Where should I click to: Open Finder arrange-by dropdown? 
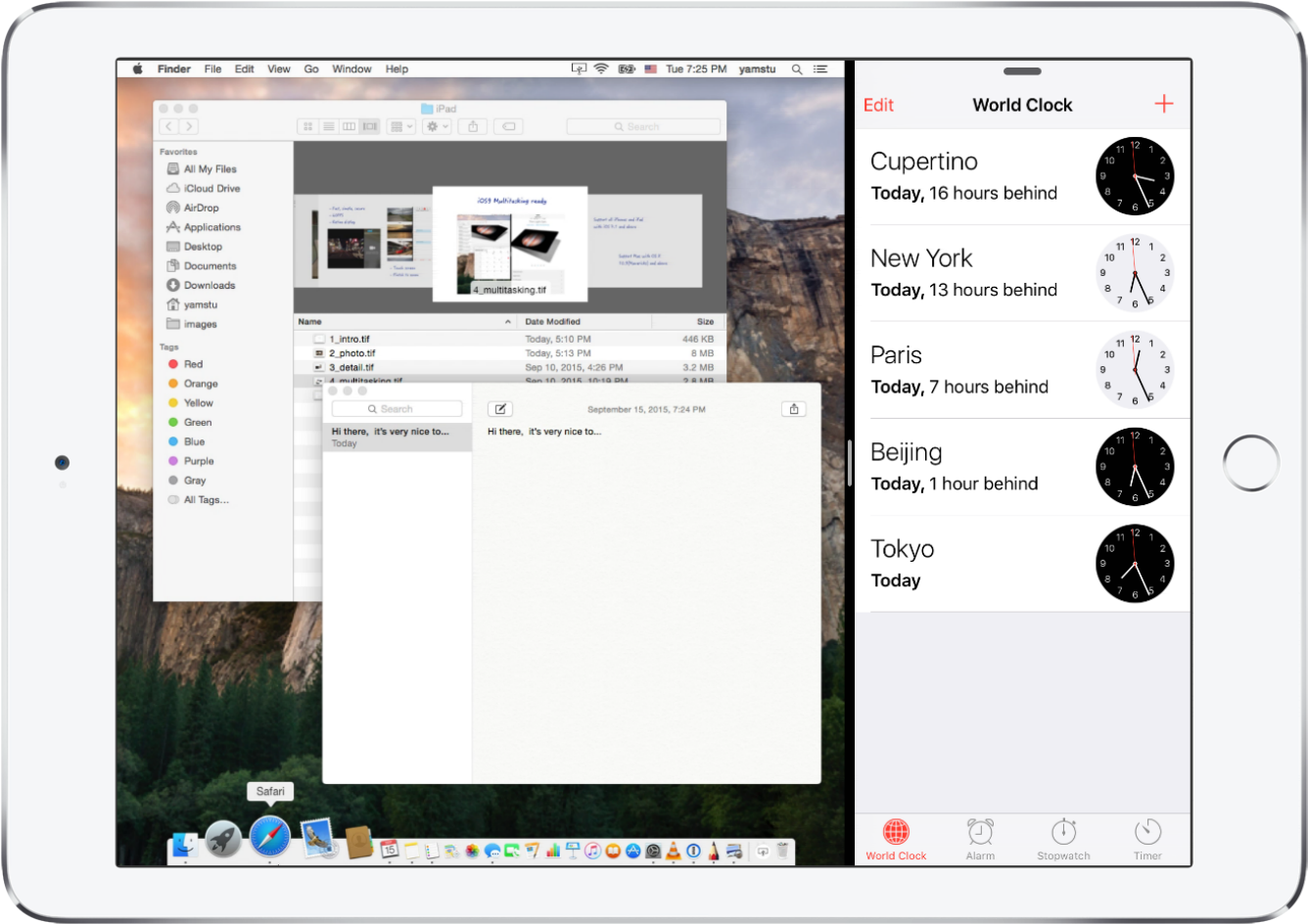401,126
